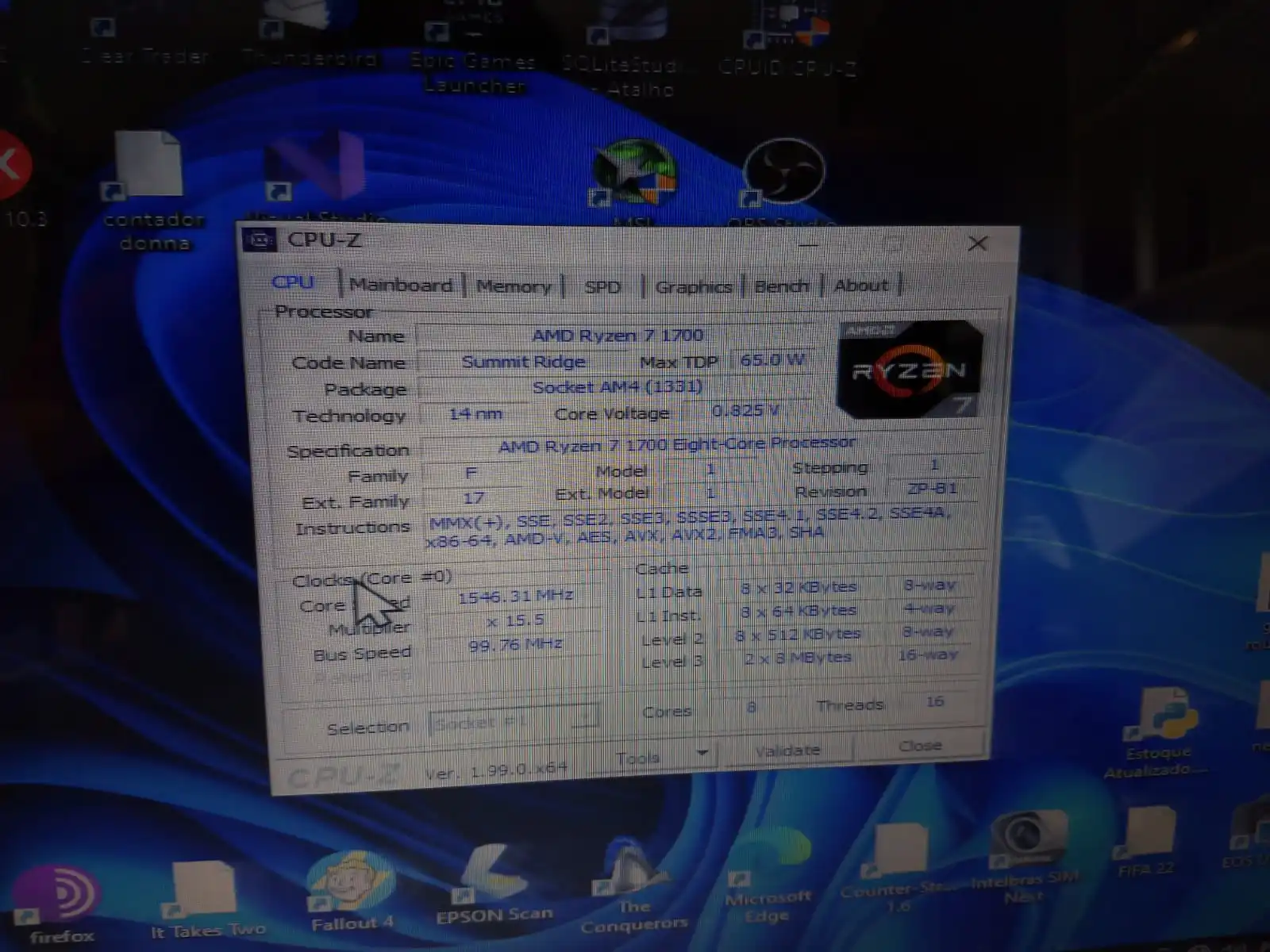Click the Bus Speed value "99.76 MHz"
Image resolution: width=1270 pixels, height=952 pixels.
[x=515, y=645]
